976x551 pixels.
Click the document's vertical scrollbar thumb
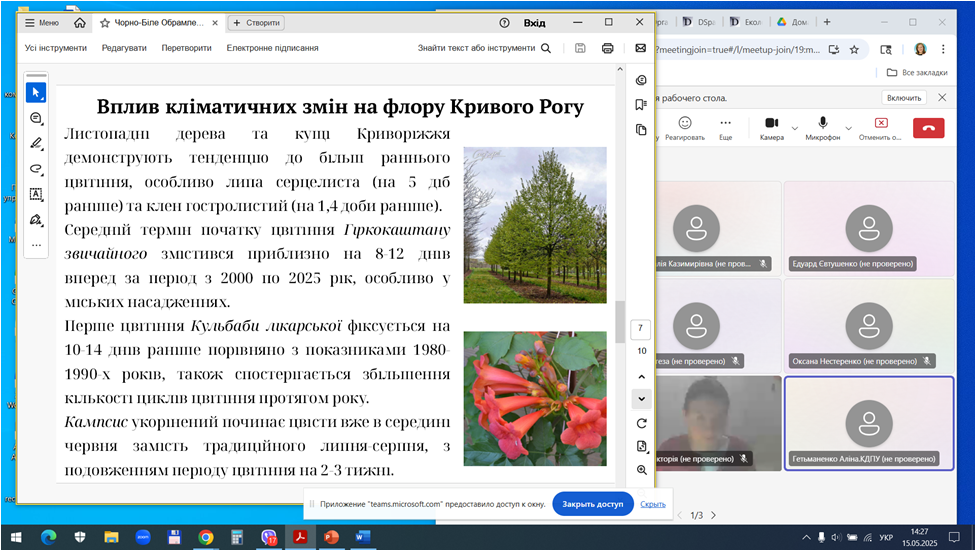point(620,322)
